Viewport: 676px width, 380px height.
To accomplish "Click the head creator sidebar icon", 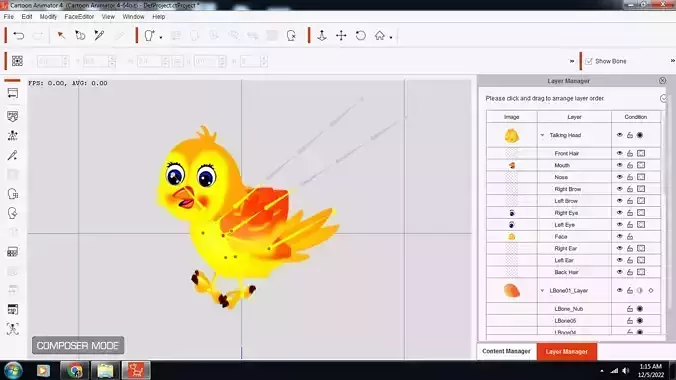I will click(13, 194).
